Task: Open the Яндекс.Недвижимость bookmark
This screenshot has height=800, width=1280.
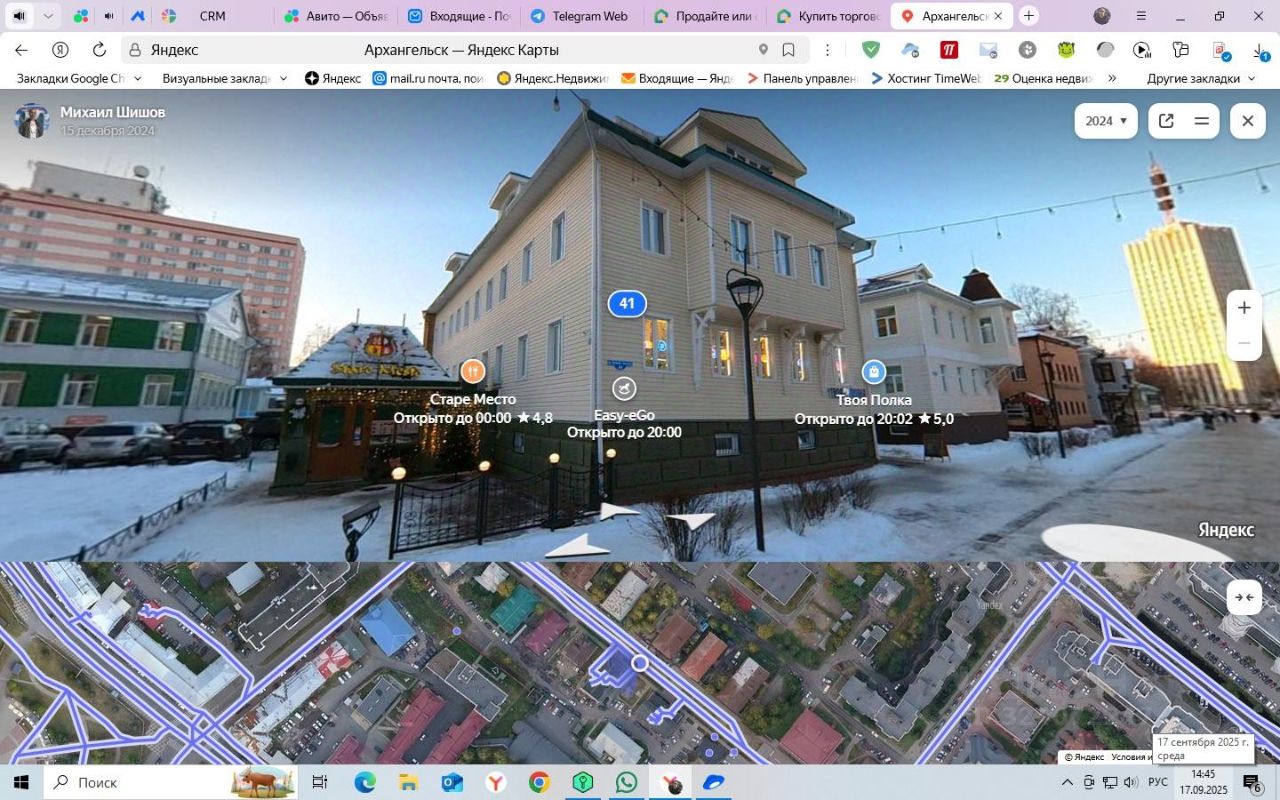Action: click(552, 78)
